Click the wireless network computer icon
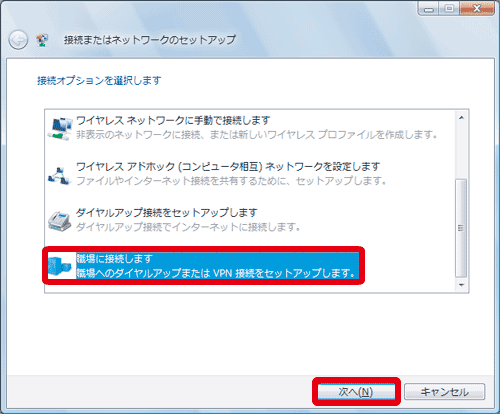This screenshot has width=500, height=415. (x=60, y=128)
